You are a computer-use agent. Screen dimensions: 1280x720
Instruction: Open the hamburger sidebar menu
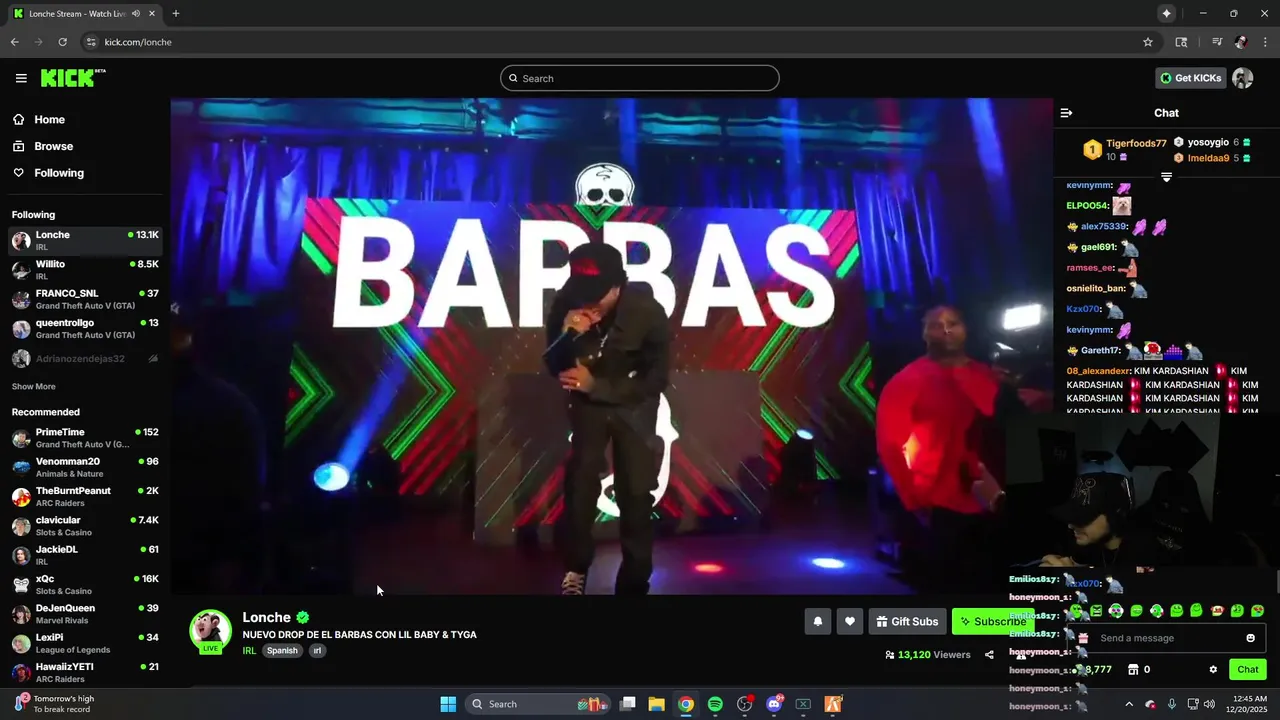(x=21, y=78)
